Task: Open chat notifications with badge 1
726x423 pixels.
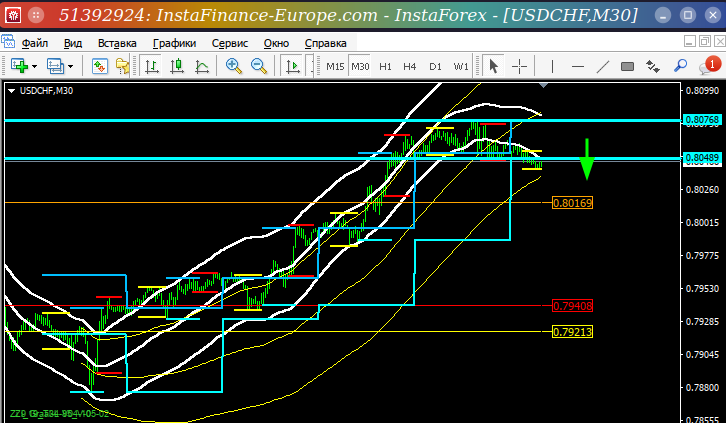Action: (x=709, y=66)
